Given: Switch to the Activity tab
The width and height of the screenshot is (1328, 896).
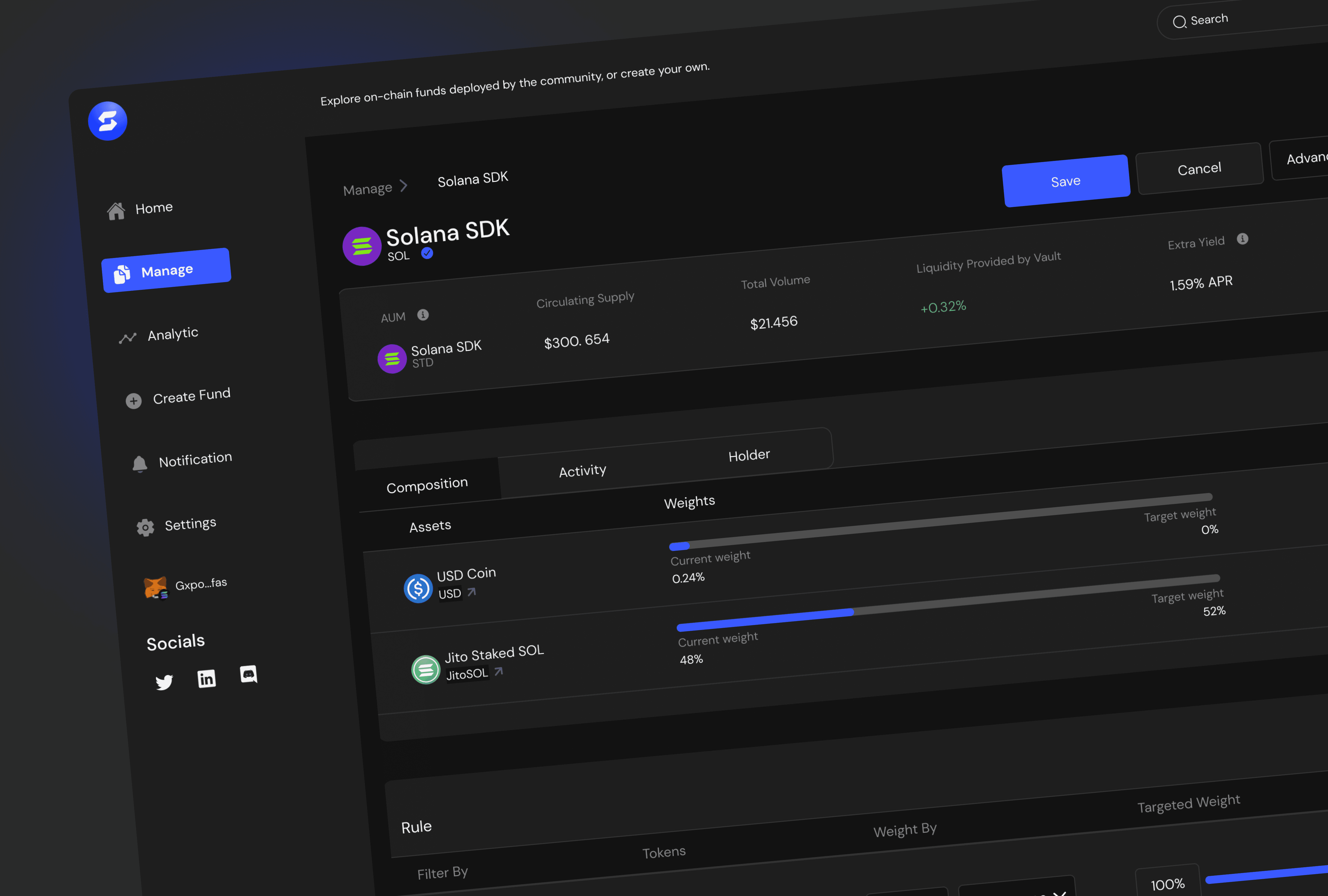Looking at the screenshot, I should coord(582,471).
